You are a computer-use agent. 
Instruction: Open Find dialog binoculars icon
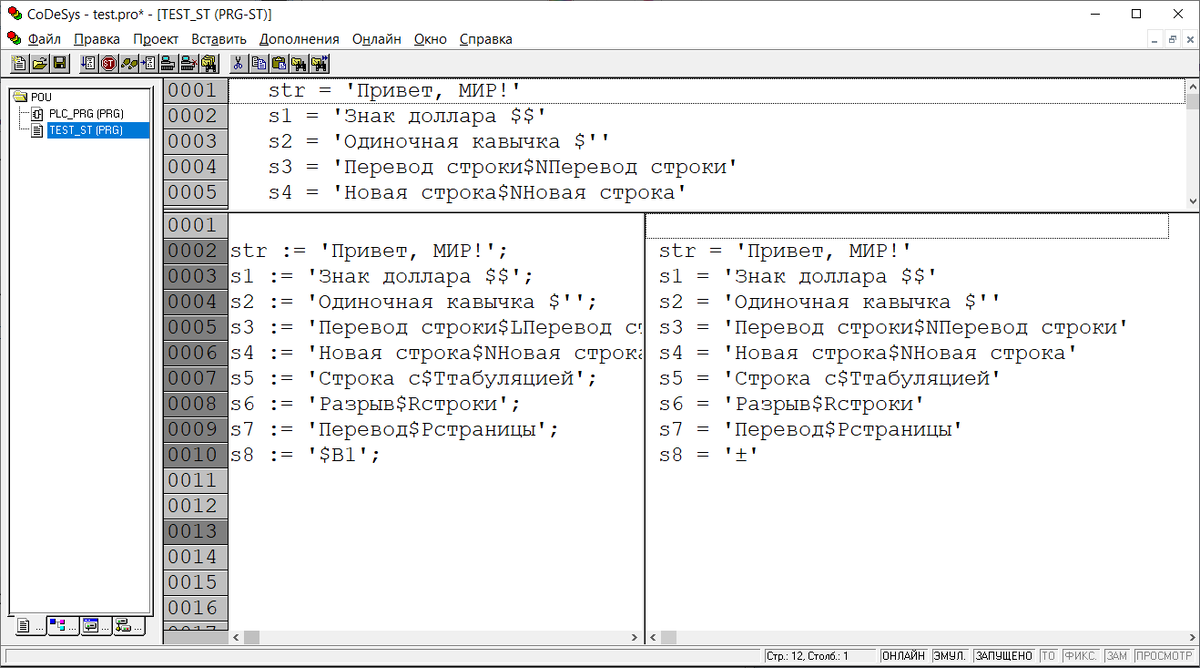299,64
